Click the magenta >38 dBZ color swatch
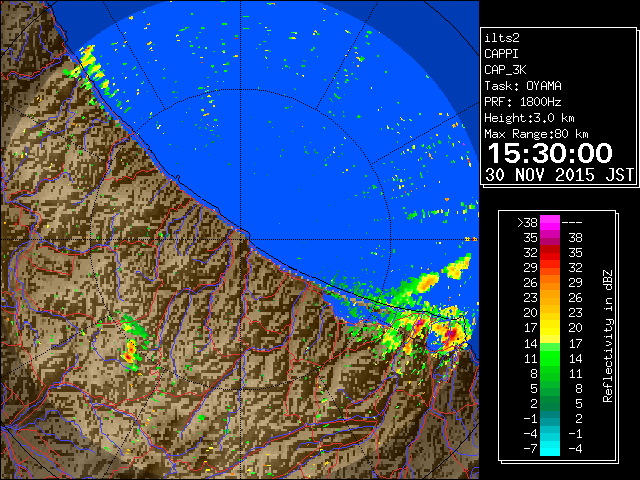 coord(550,223)
